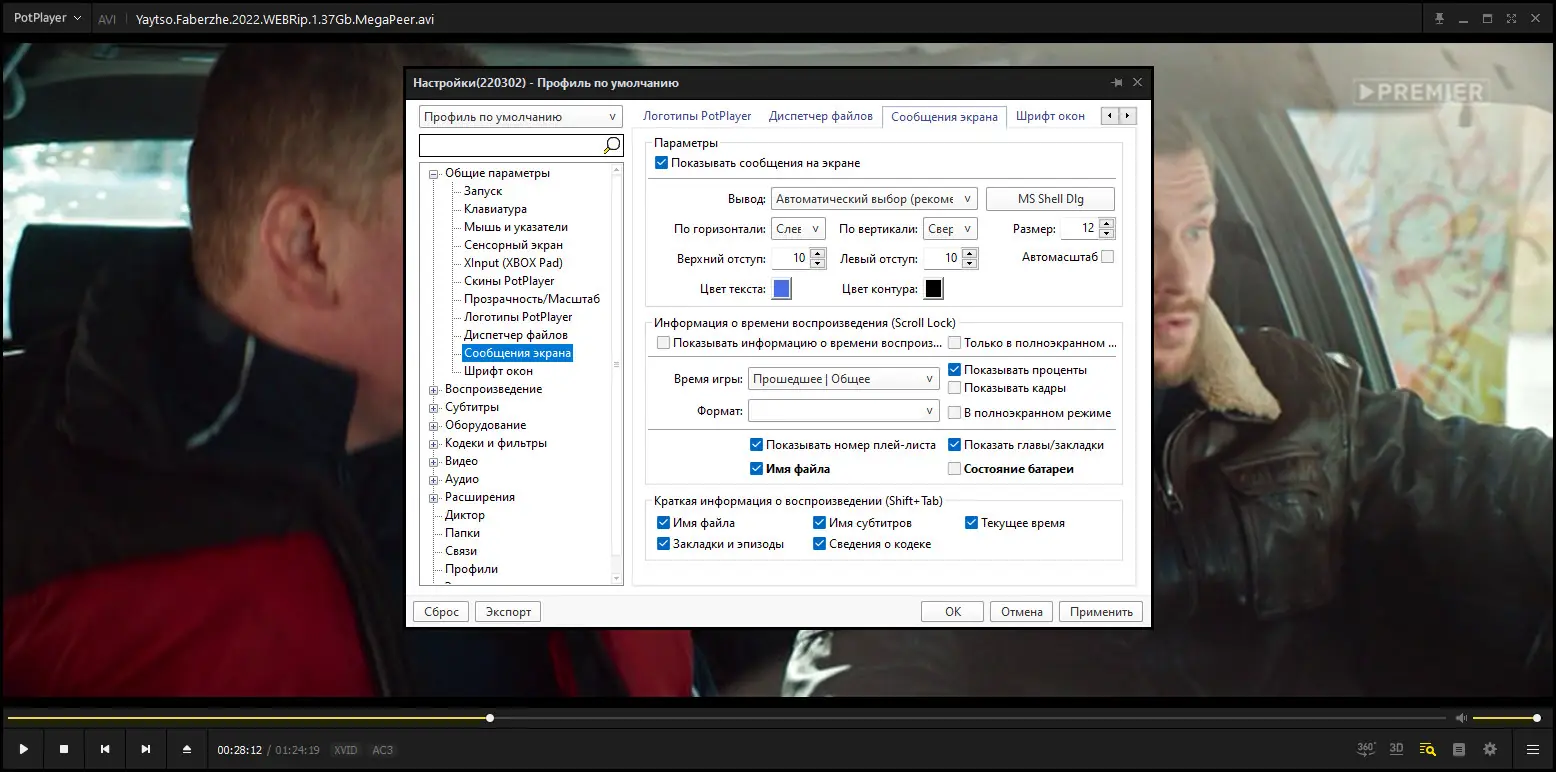Viewport: 1556px width, 772px height.
Task: Pick a new Цвет текста color swatch
Action: (782, 289)
